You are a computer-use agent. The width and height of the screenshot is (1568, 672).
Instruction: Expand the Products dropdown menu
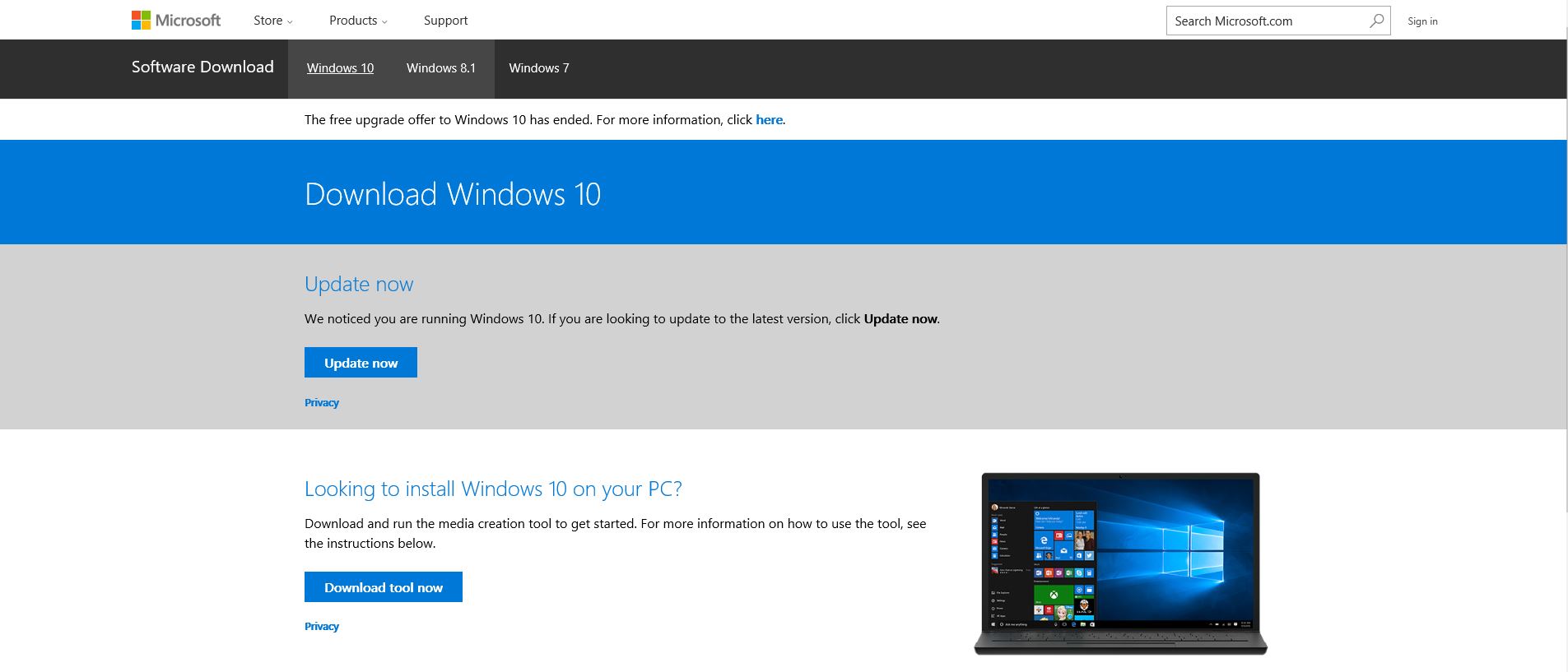358,21
